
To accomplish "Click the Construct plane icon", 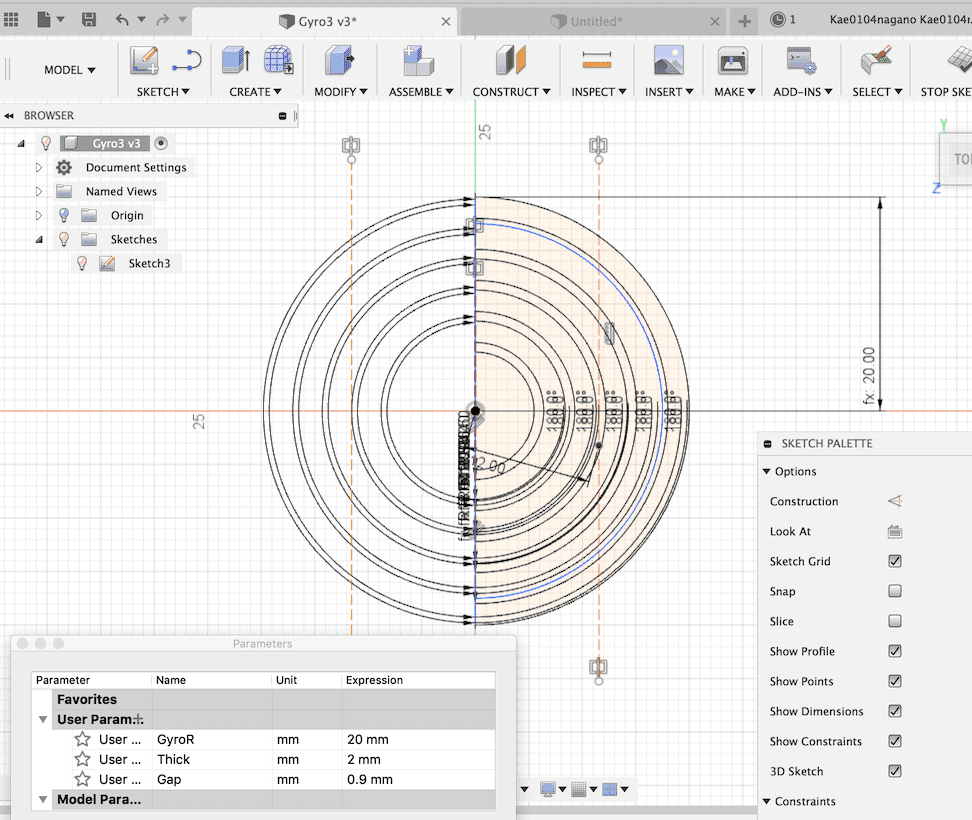I will (x=510, y=61).
